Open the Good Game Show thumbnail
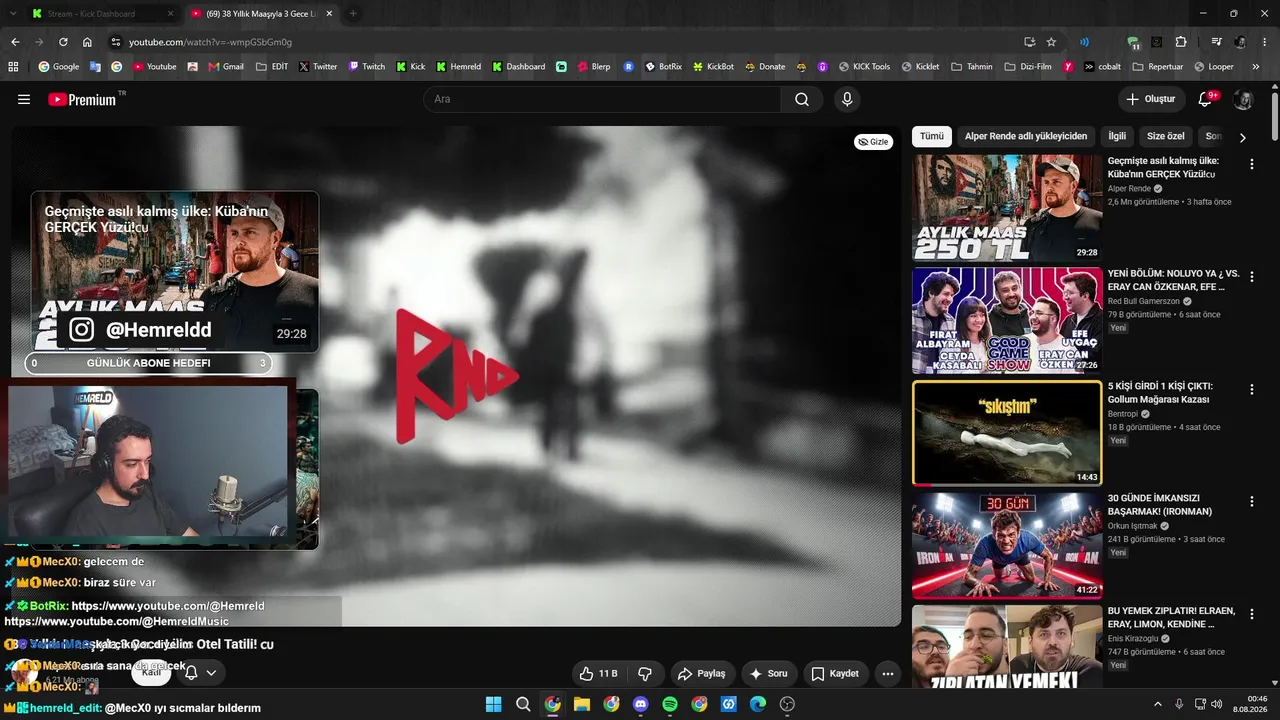The height and width of the screenshot is (720, 1280). [x=1007, y=320]
